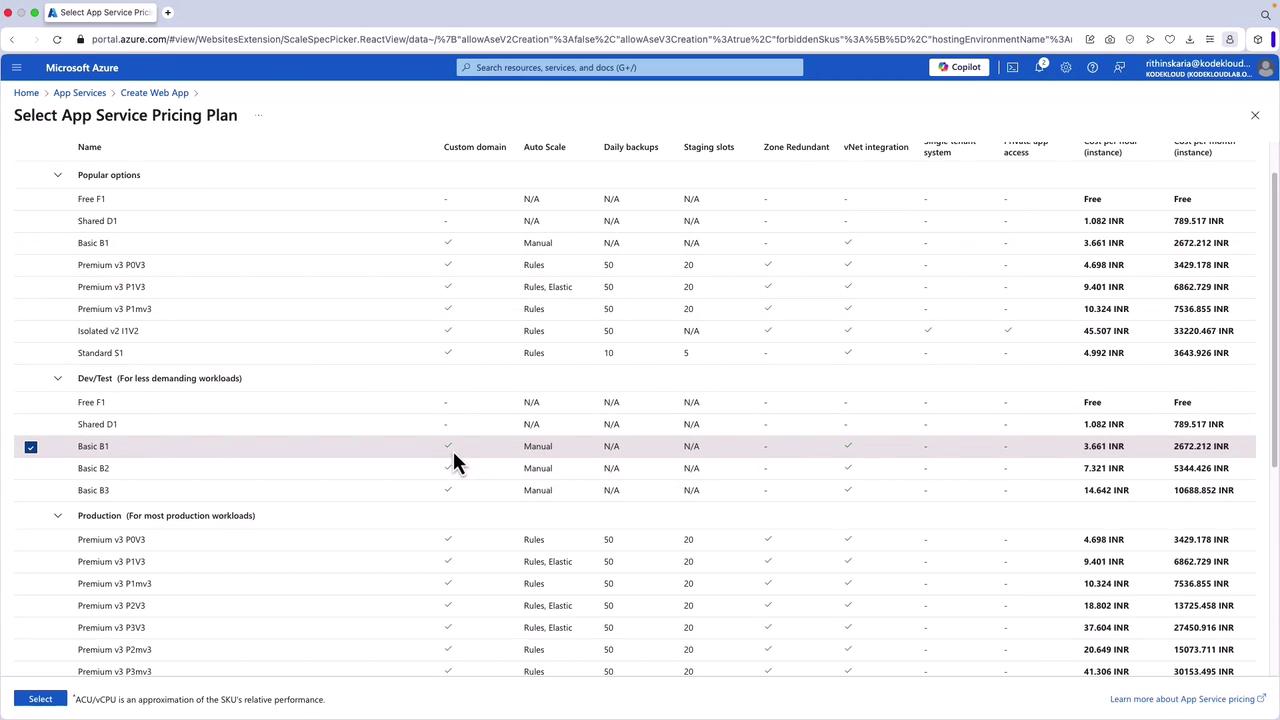Click the search resources input field
Viewport: 1280px width, 720px height.
point(630,67)
